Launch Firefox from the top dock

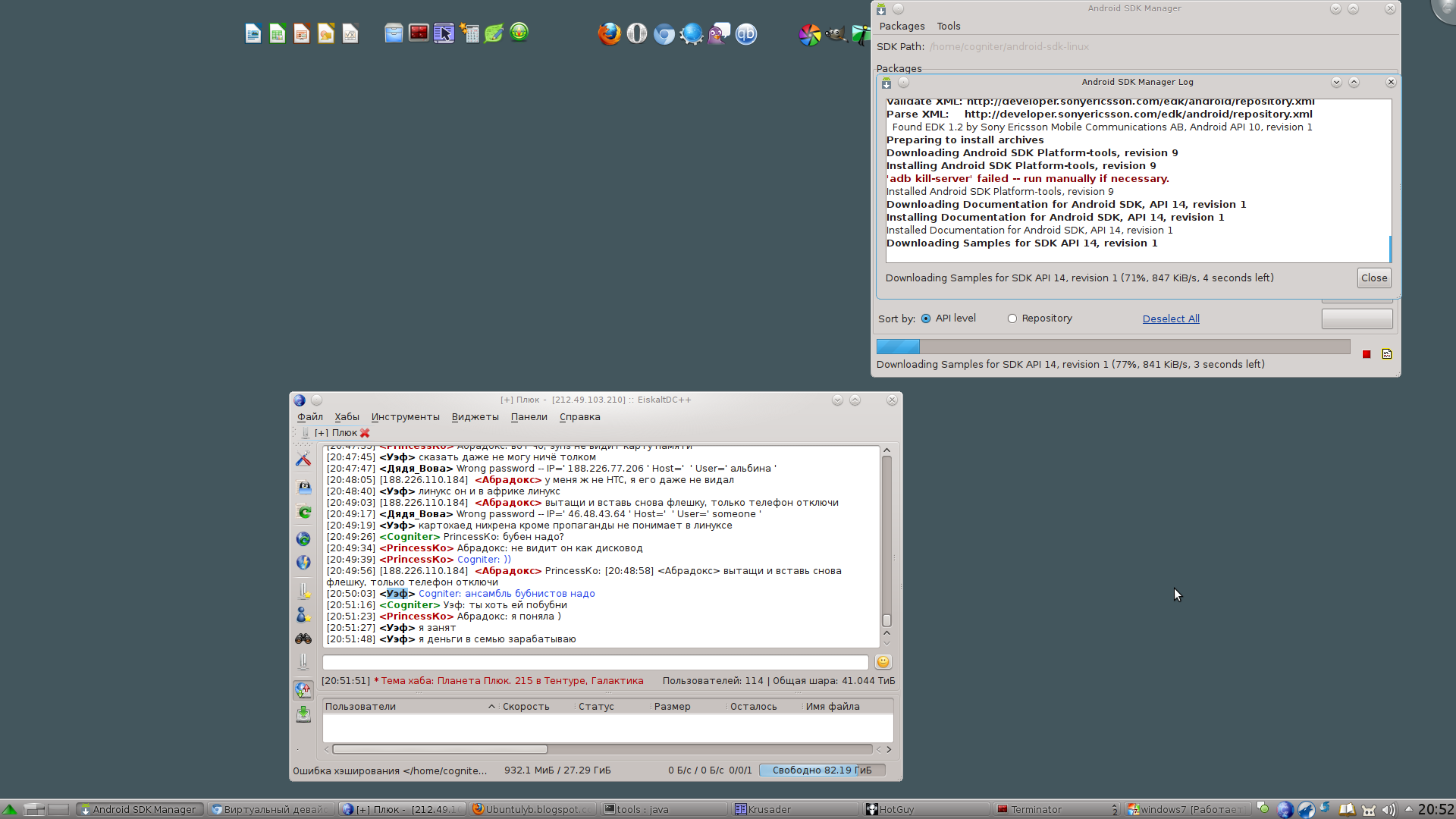pos(609,34)
